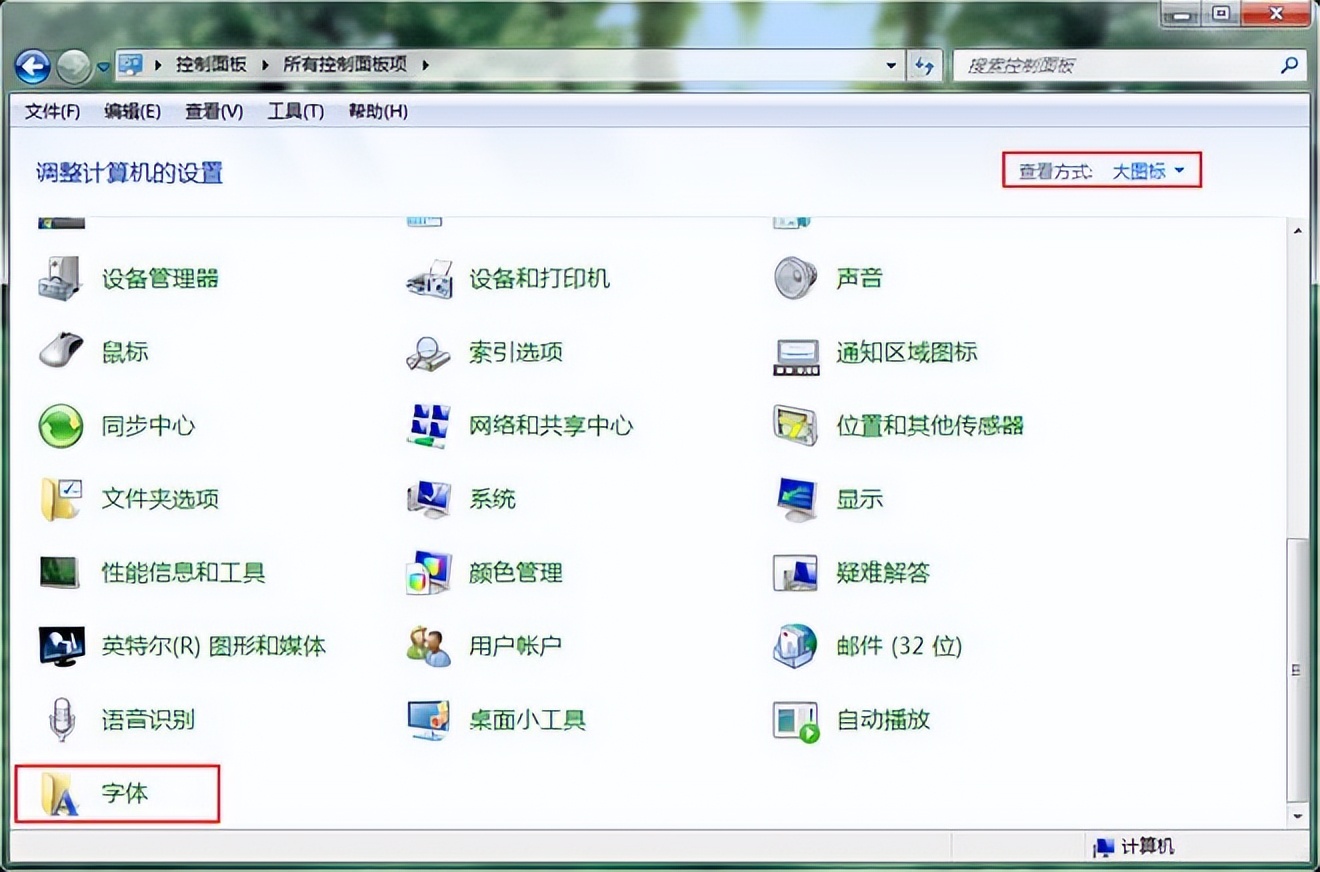Open the 查看方式 view mode dropdown
The width and height of the screenshot is (1320, 872).
coord(1148,170)
